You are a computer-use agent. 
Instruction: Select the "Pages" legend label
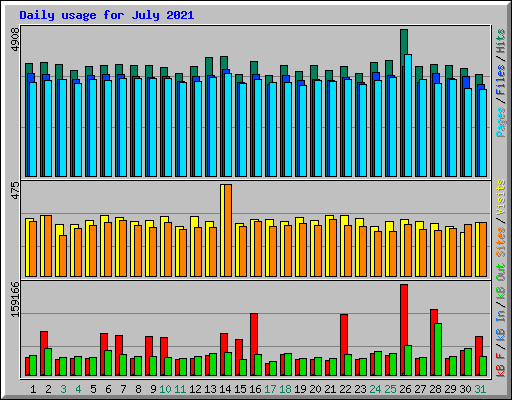501,122
